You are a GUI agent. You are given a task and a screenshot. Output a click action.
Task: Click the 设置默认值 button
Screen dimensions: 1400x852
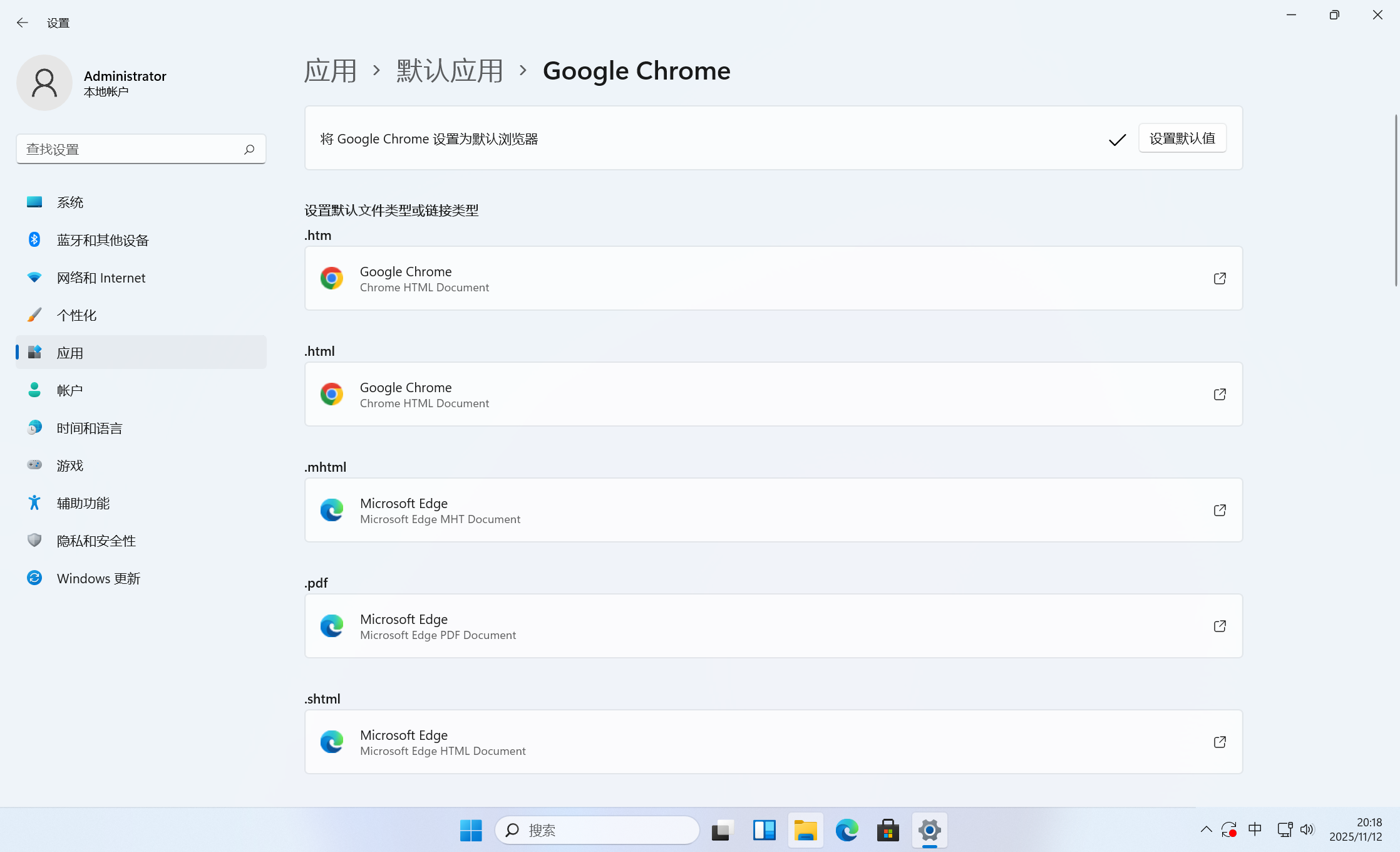(1181, 138)
